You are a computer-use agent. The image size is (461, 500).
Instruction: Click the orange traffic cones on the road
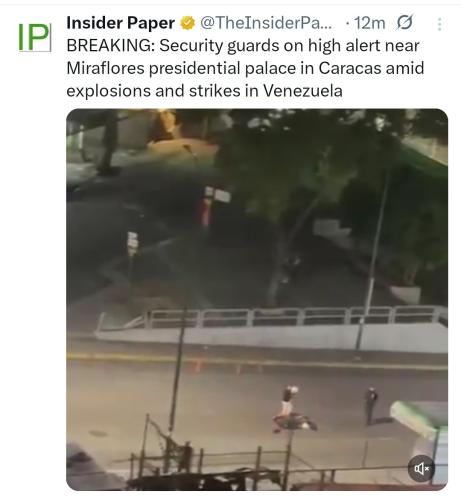(x=217, y=367)
